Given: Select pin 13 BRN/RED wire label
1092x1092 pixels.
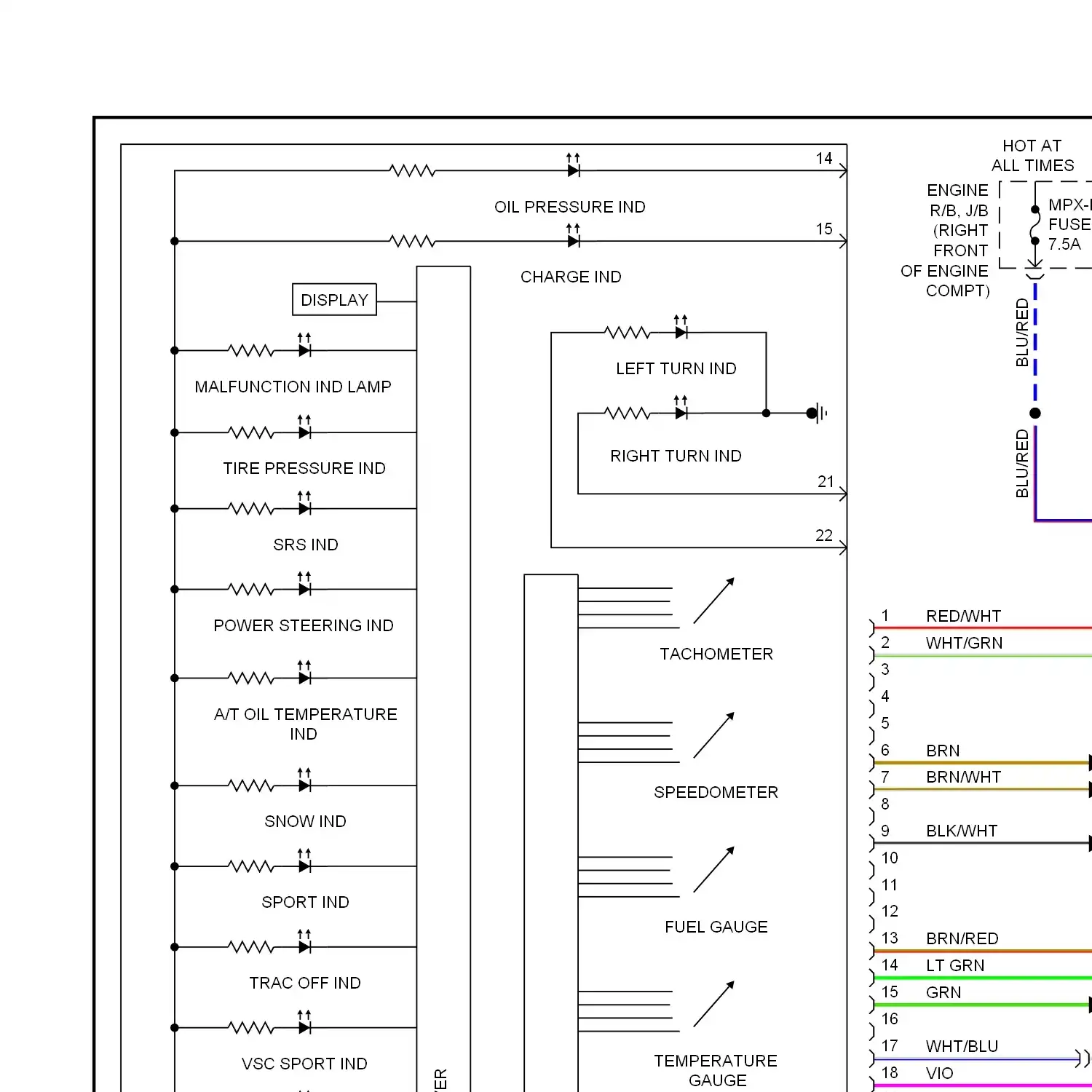Looking at the screenshot, I should pos(962,938).
